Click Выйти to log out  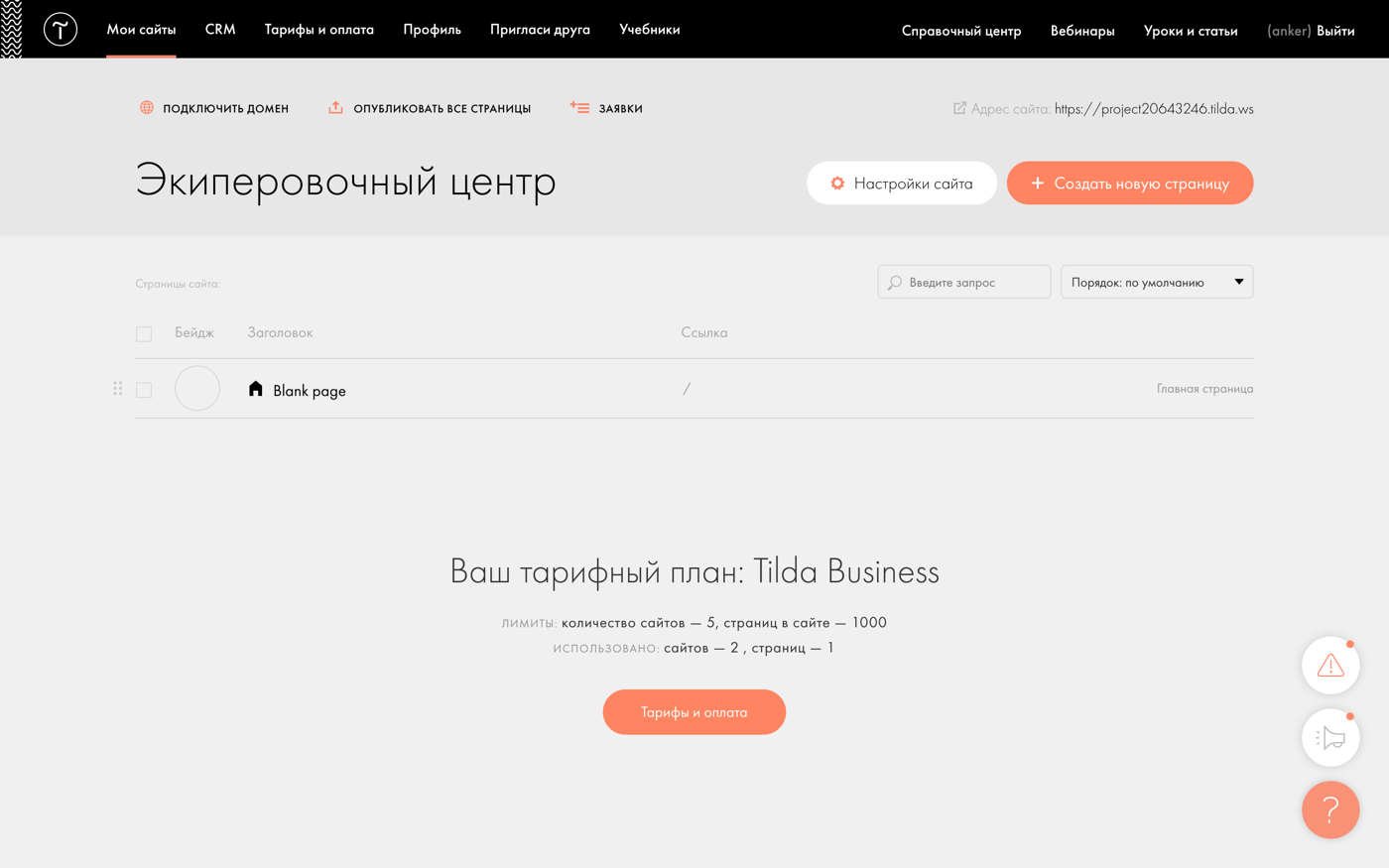[x=1335, y=31]
